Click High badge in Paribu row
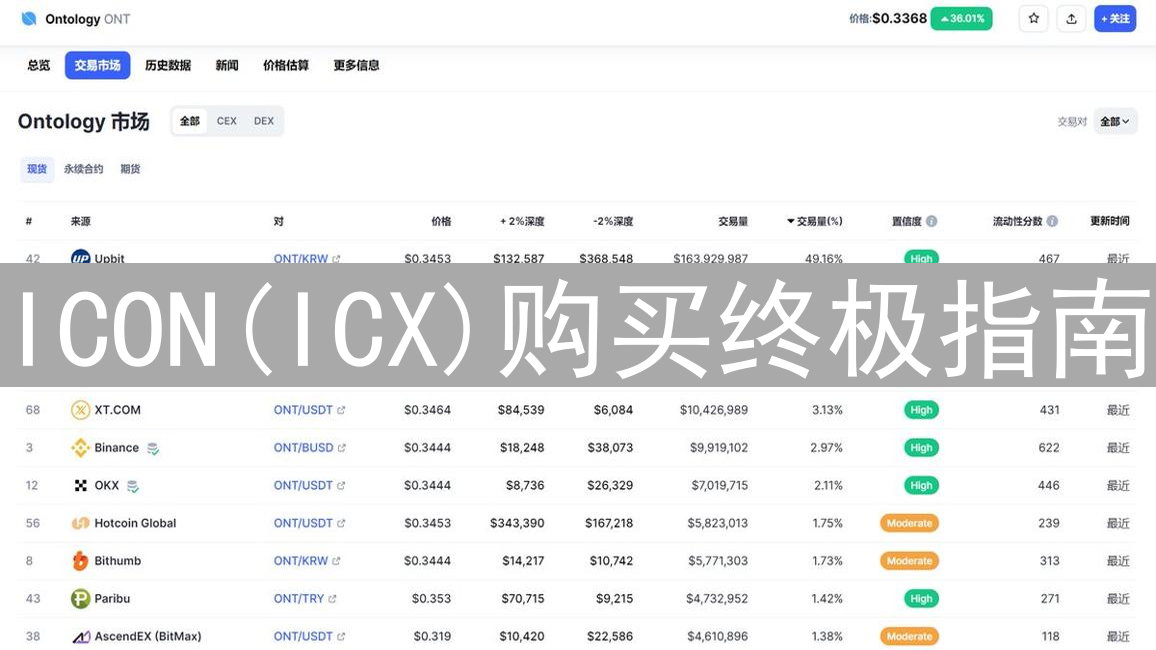This screenshot has height=650, width=1156. [x=921, y=598]
